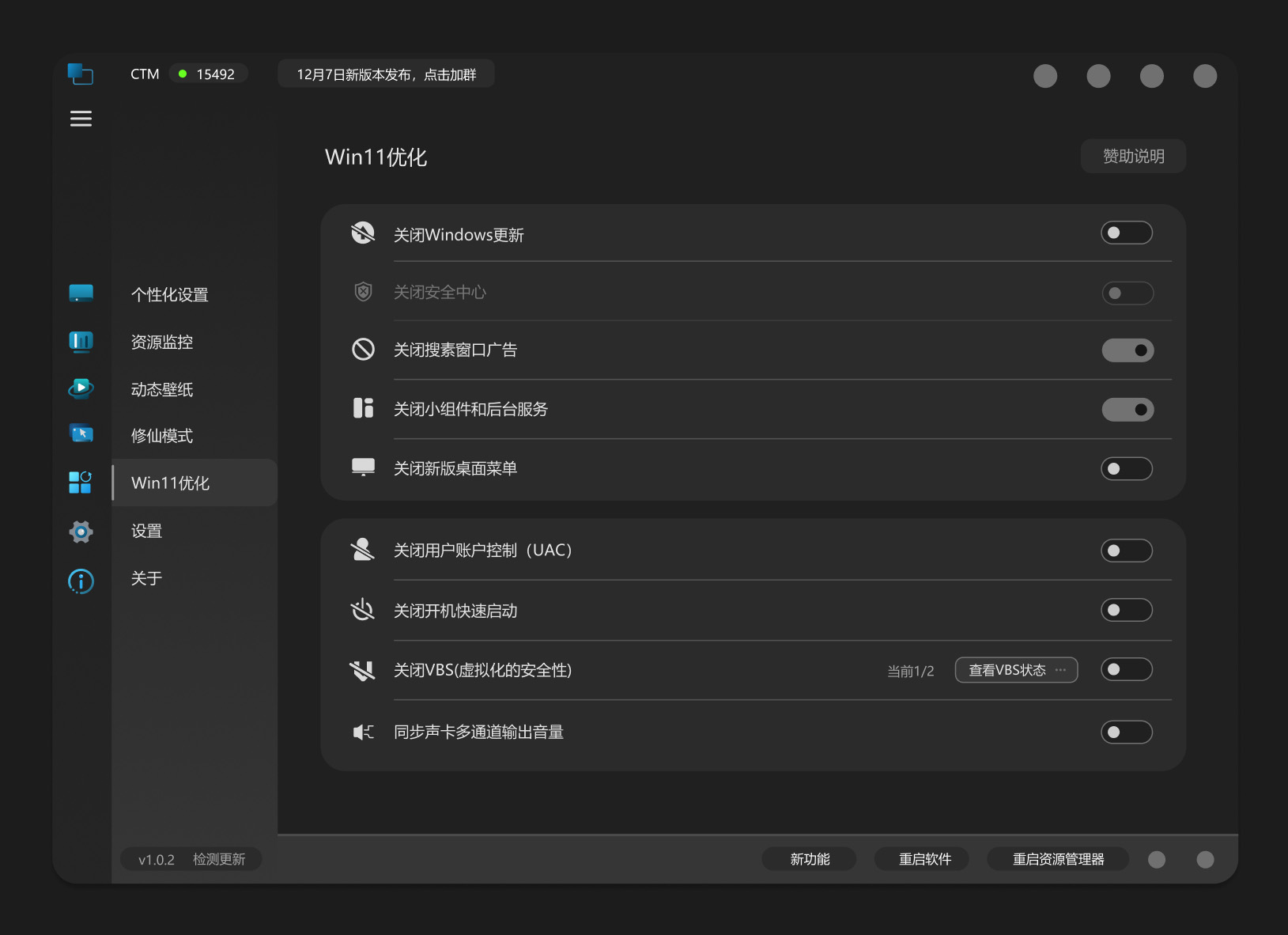
Task: Toggle 同步声卡多通道输出音量 switch
Action: [1126, 732]
